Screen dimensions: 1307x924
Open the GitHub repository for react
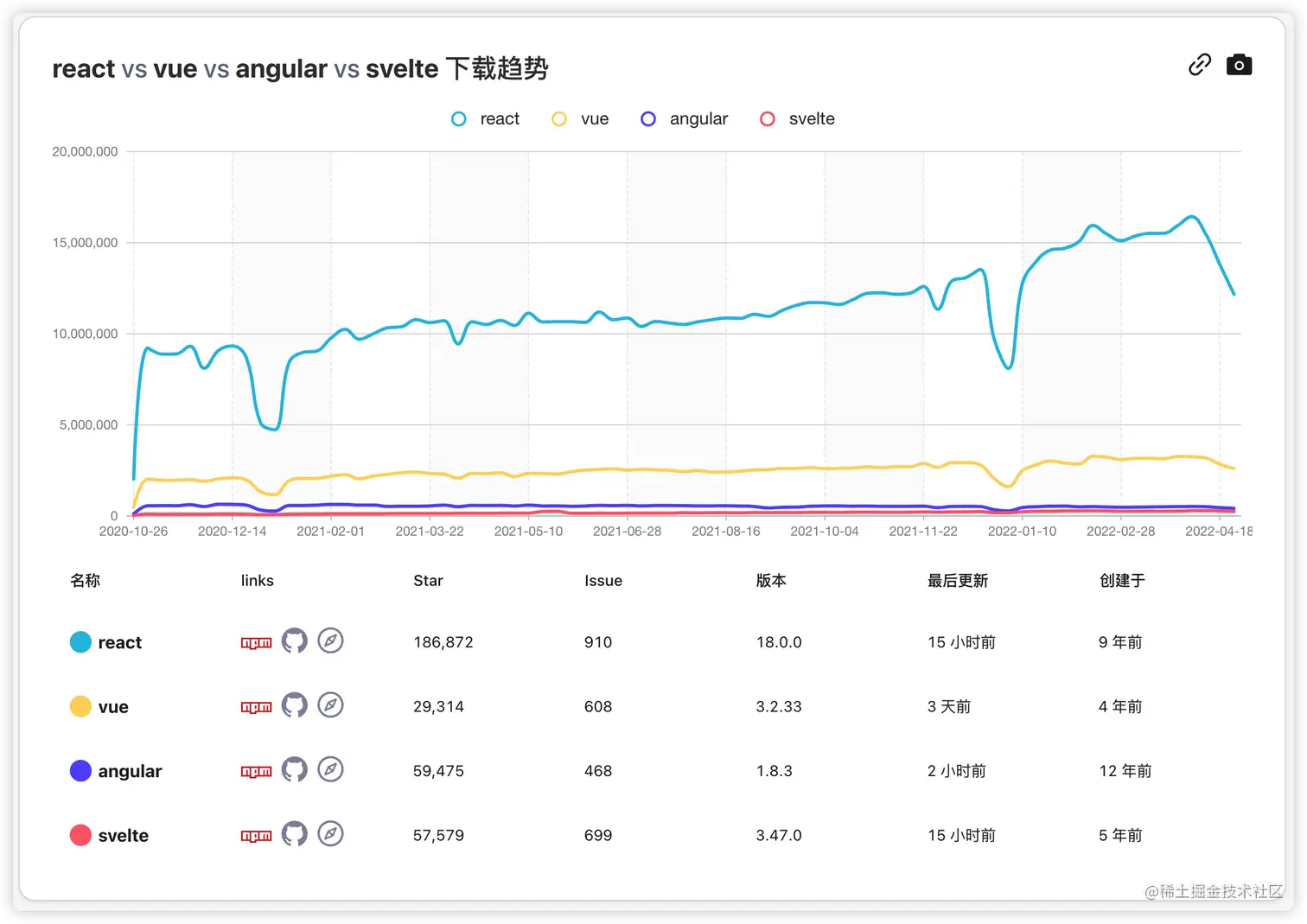click(294, 640)
